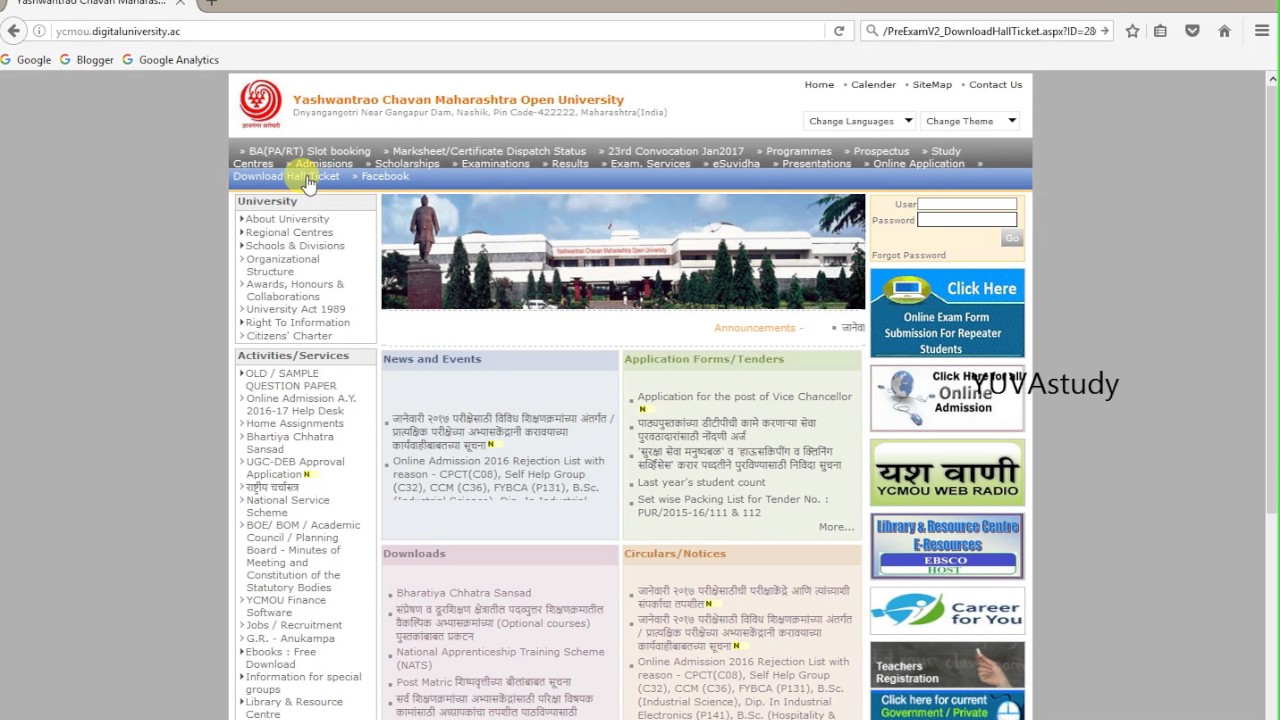Screen dimensions: 1280x720
Task: Open Bharatiya Chhatra Sansad download link
Action: [x=463, y=593]
